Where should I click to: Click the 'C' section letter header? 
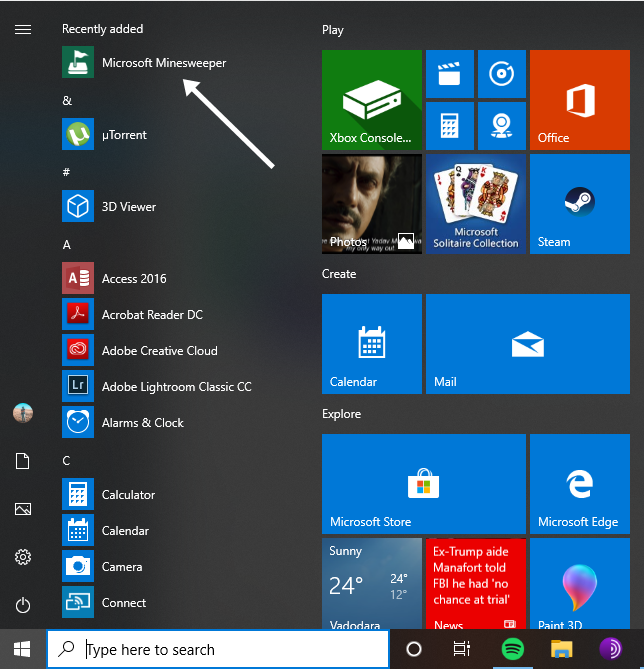66,461
